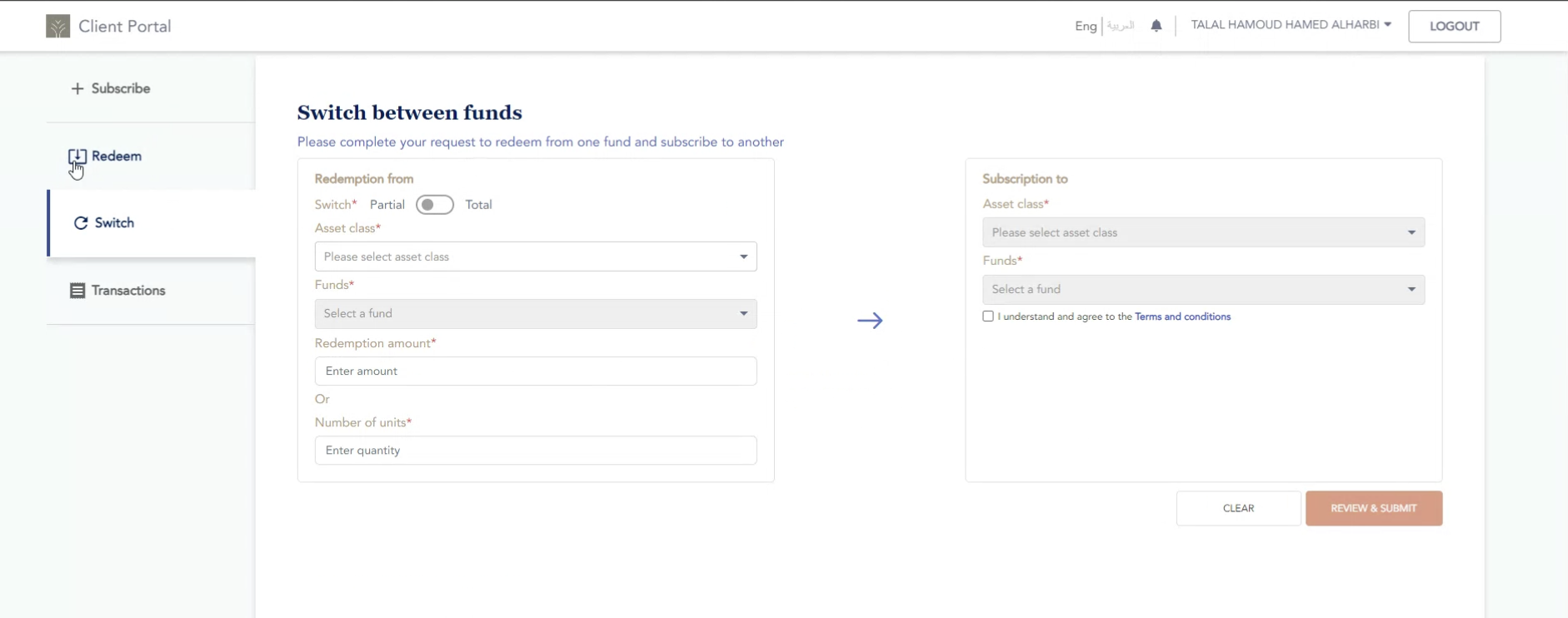Expand Subscription asset class dropdown
The height and width of the screenshot is (618, 1568).
(x=1203, y=232)
